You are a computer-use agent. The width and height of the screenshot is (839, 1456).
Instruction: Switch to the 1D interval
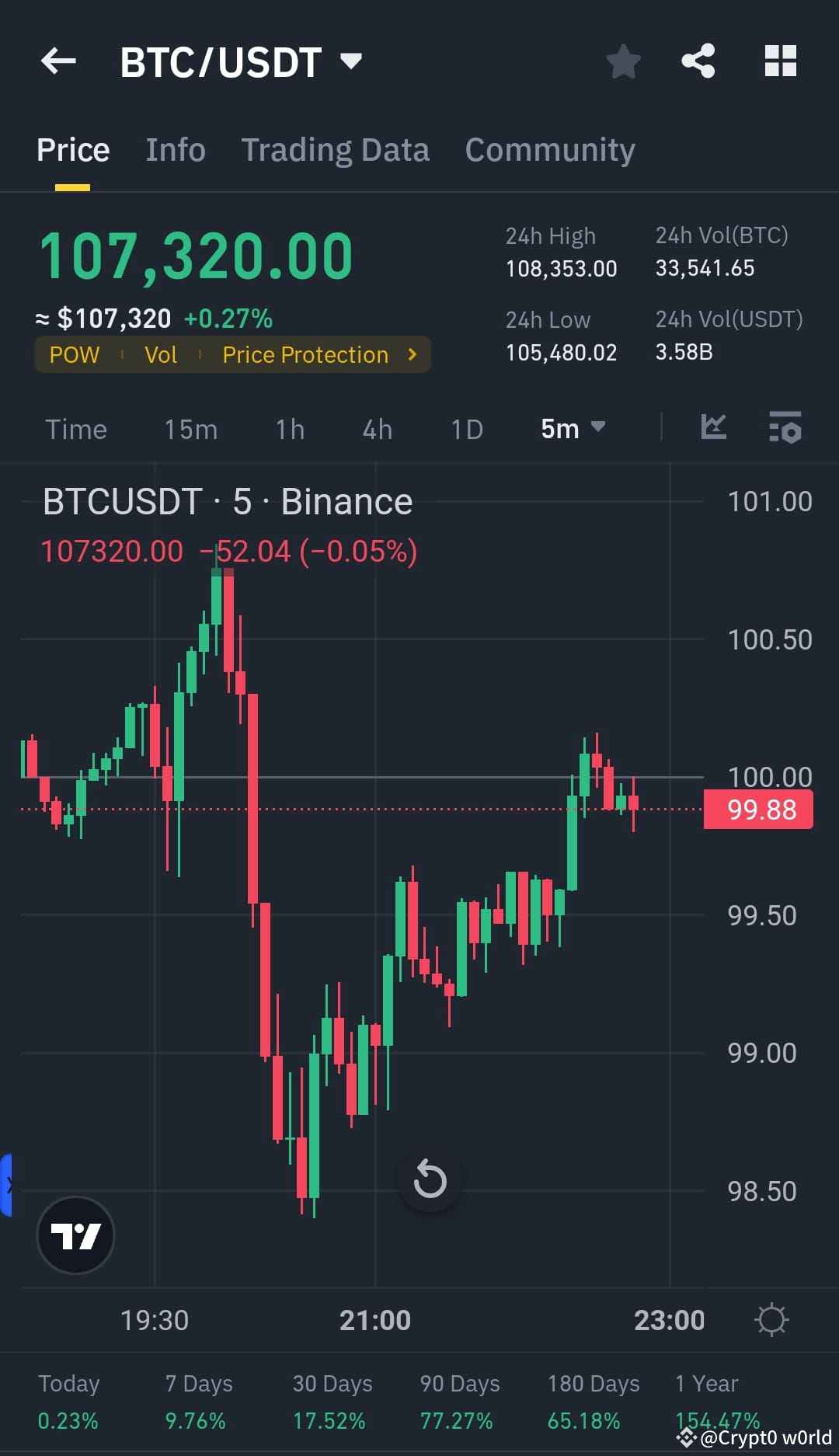click(466, 428)
